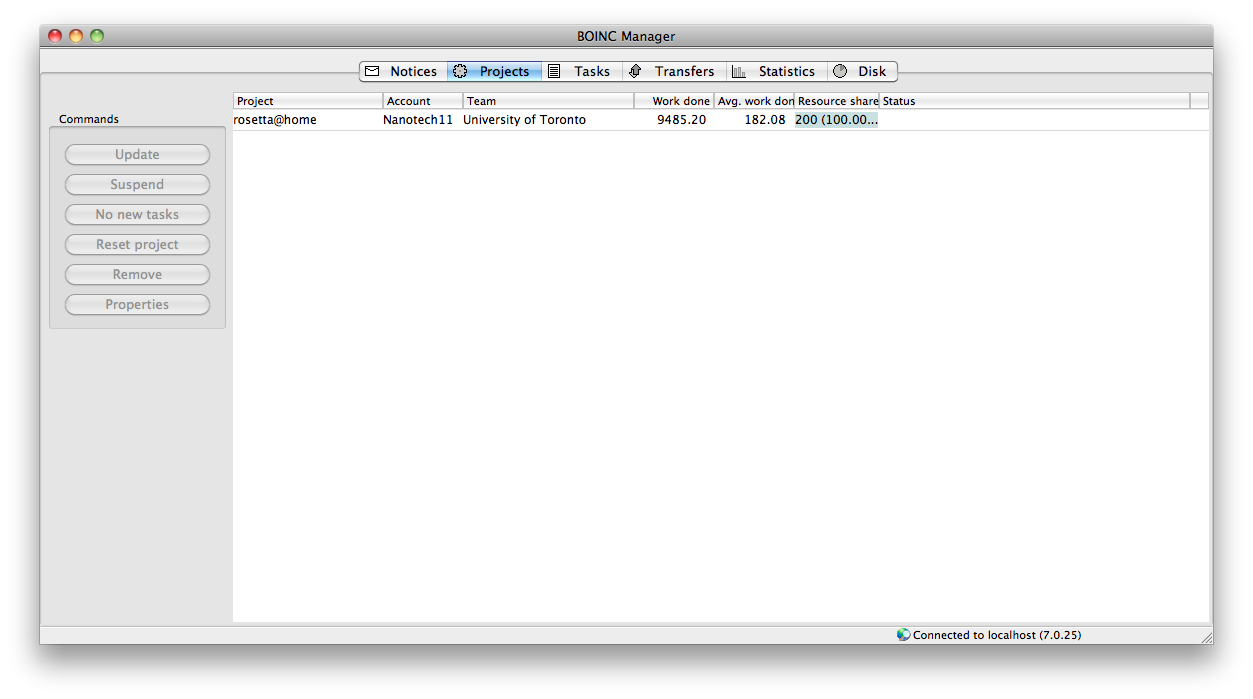The image size is (1253, 699).
Task: Zoom the BOINC Manager window
Action: [97, 36]
